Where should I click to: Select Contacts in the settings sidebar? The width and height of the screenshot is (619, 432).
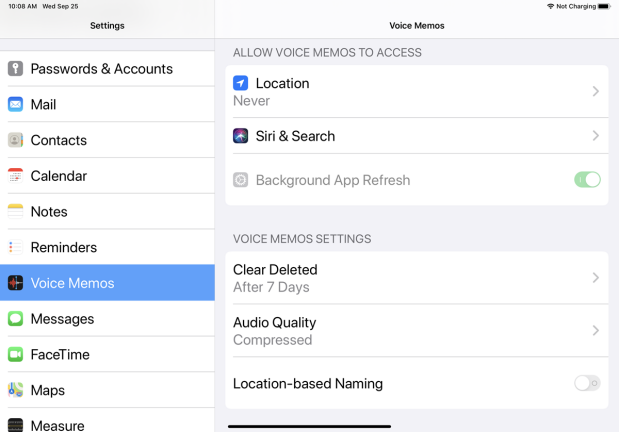(107, 140)
